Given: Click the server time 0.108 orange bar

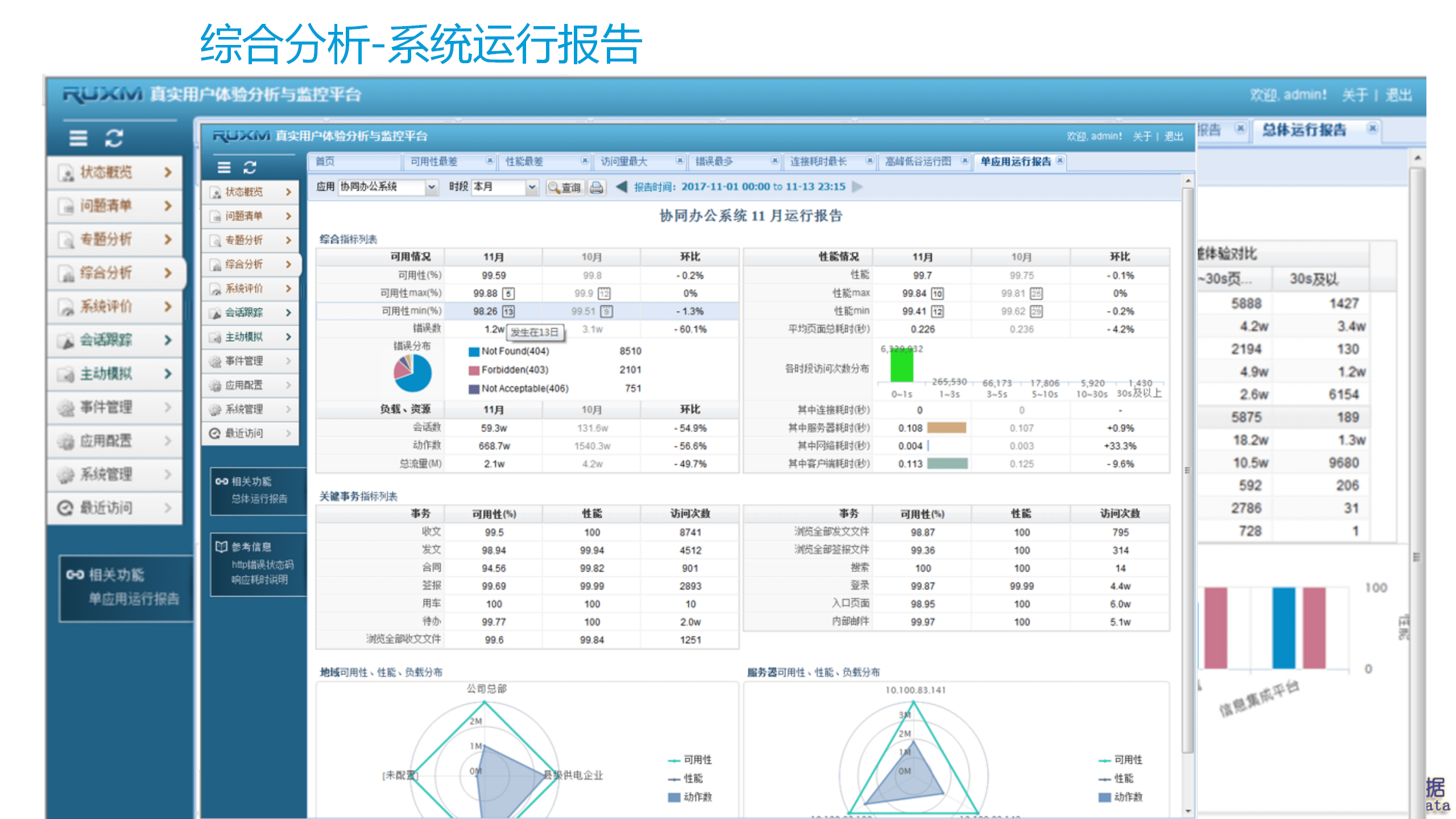Looking at the screenshot, I should tap(946, 428).
